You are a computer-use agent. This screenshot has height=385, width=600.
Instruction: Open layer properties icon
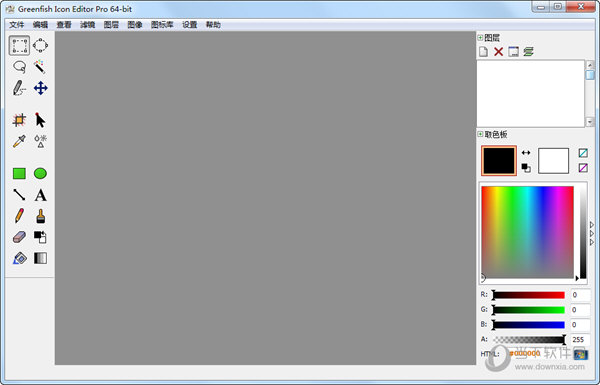tap(513, 52)
